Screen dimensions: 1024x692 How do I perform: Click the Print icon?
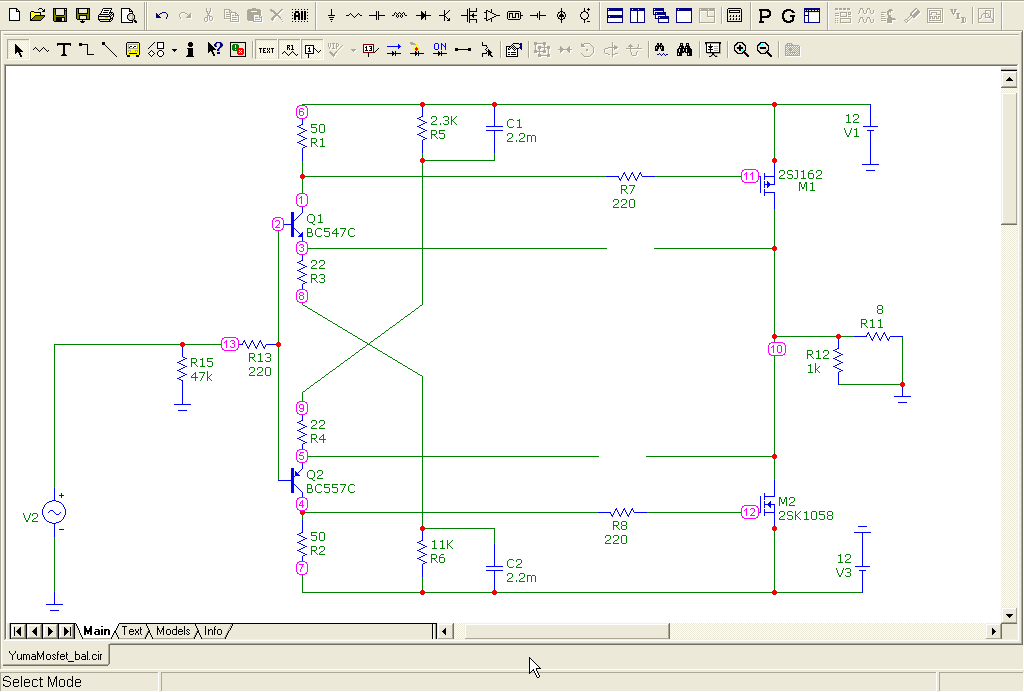pyautogui.click(x=106, y=16)
